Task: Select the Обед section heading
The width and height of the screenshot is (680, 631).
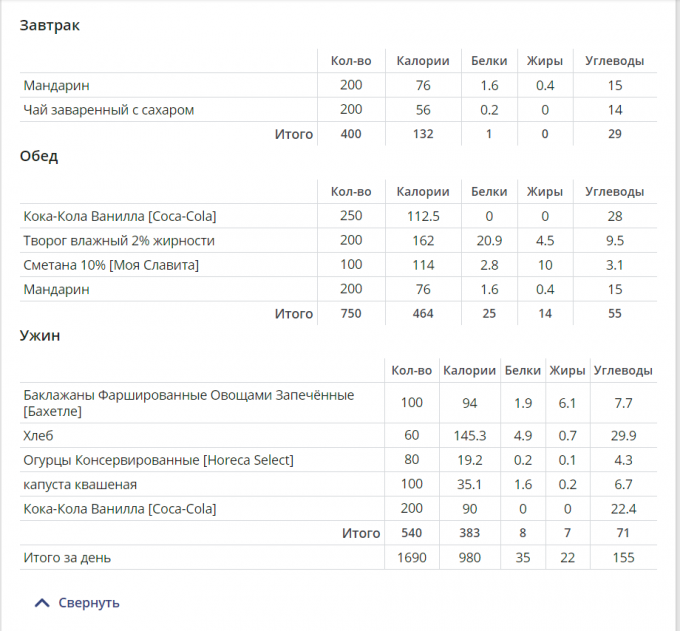Action: [39, 156]
